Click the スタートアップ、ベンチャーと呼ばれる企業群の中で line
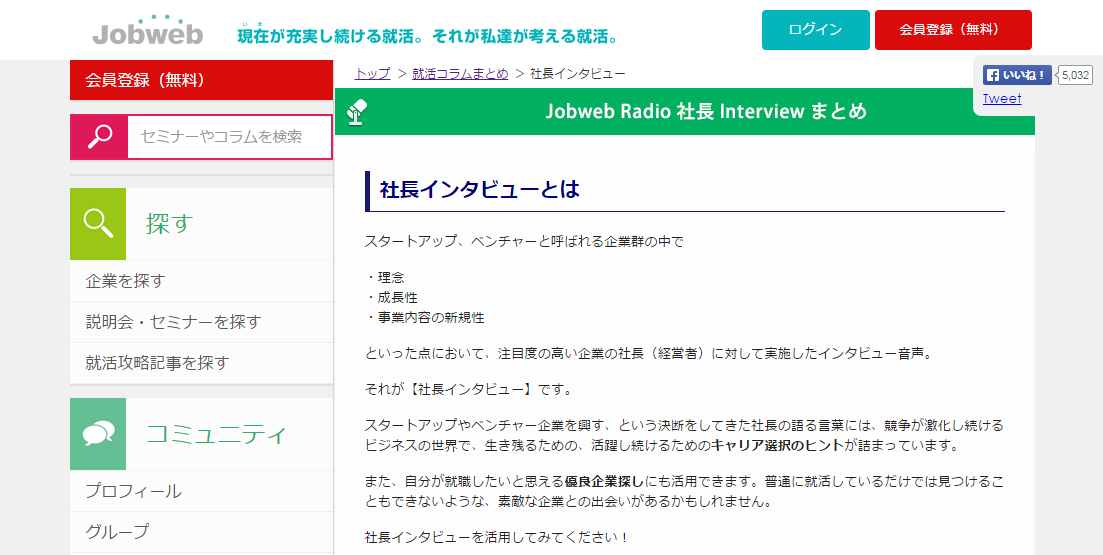1103x555 pixels. tap(524, 242)
